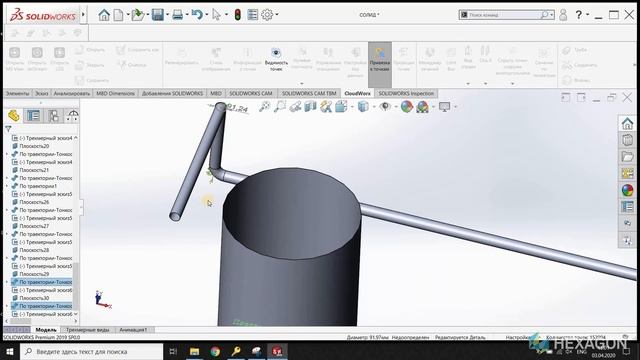Click the Apply Scene icon

click(422, 107)
